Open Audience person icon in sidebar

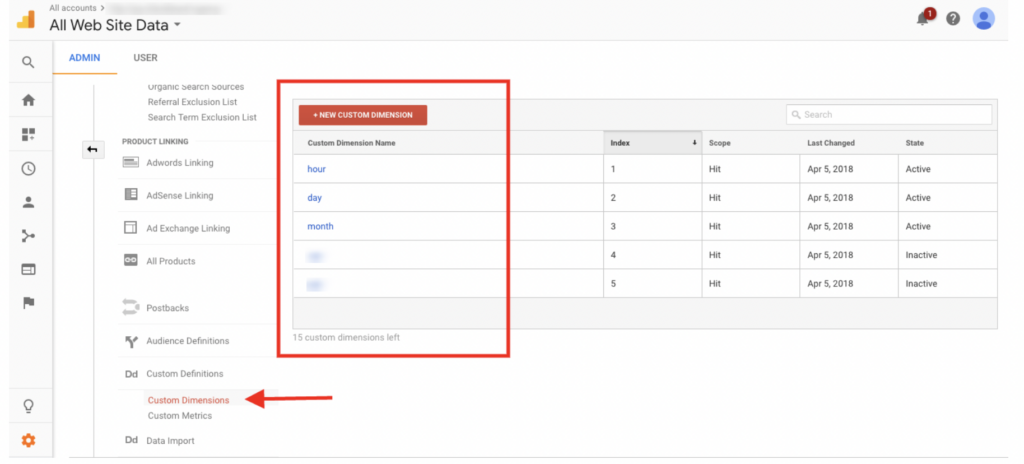(x=28, y=202)
